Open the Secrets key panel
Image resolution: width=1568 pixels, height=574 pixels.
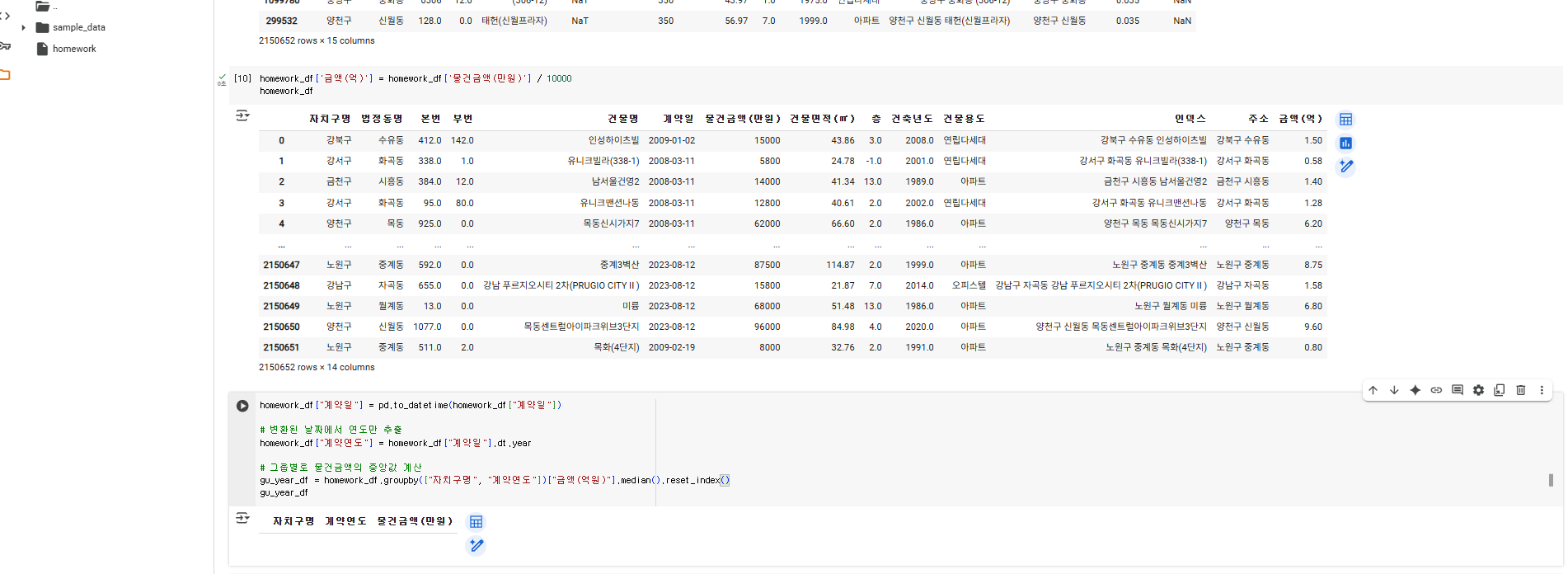pos(5,46)
